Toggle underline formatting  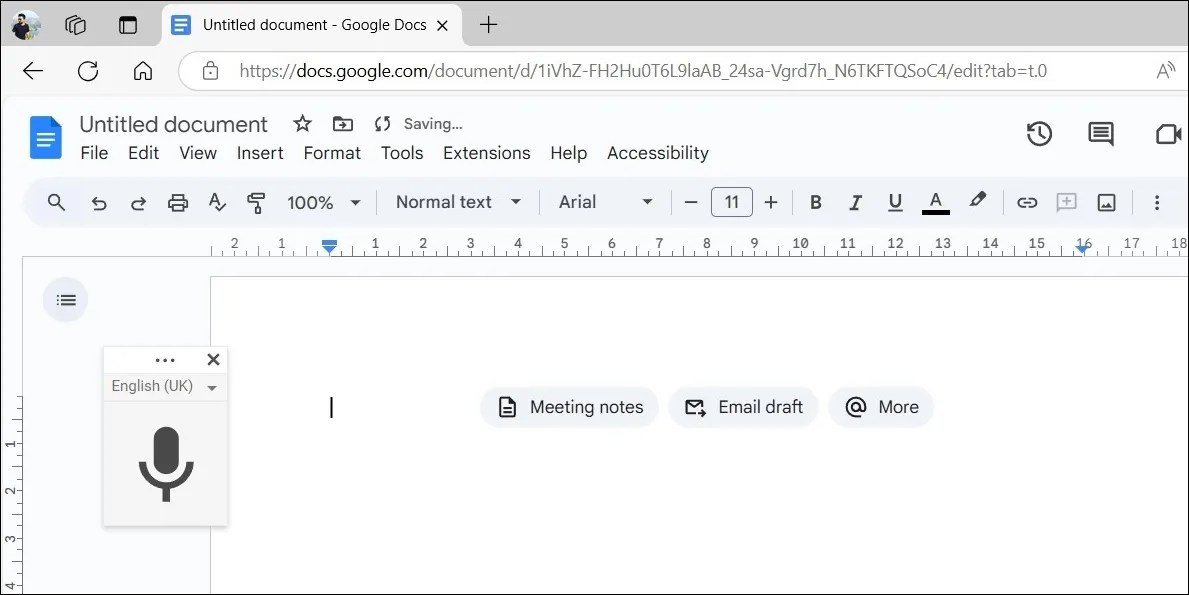point(895,202)
